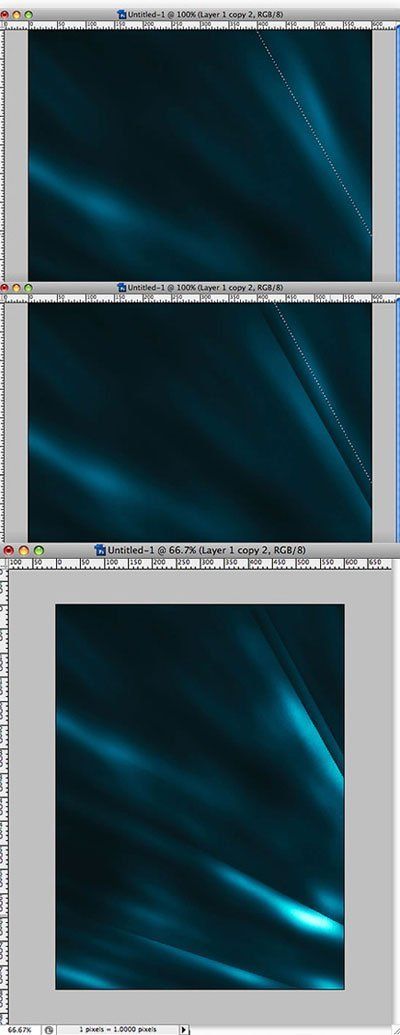Click the Photoshop document icon in 66.7% window title
The height and width of the screenshot is (1035, 400).
[x=100, y=549]
